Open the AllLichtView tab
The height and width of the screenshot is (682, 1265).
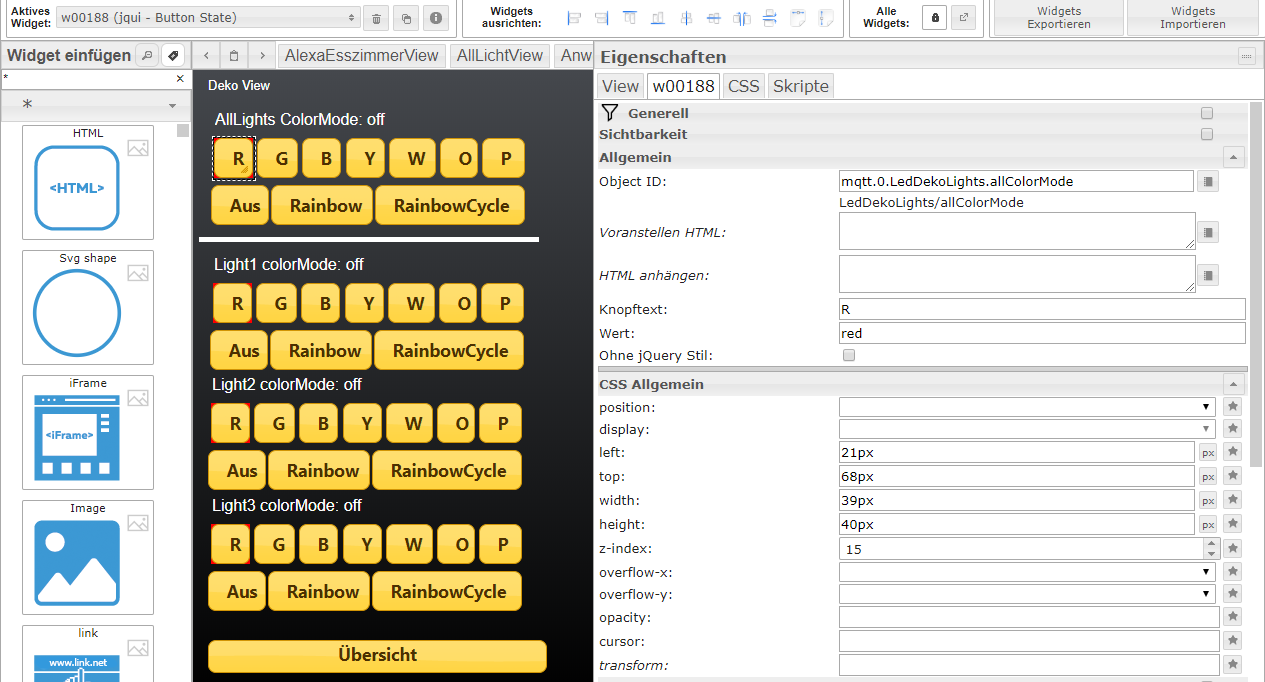click(x=499, y=56)
